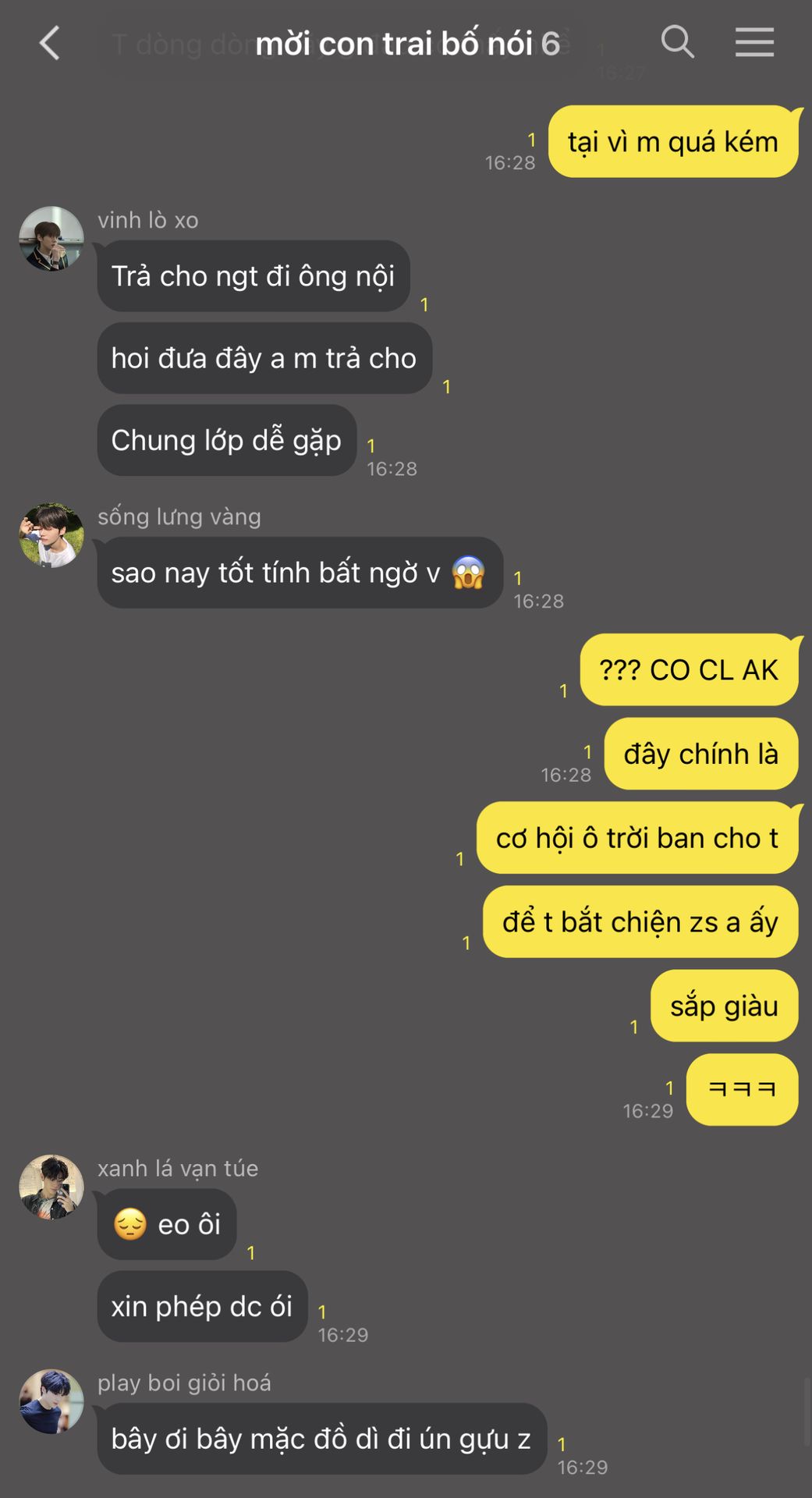Select message 'Trả cho ngt đi ông nội'

[254, 276]
